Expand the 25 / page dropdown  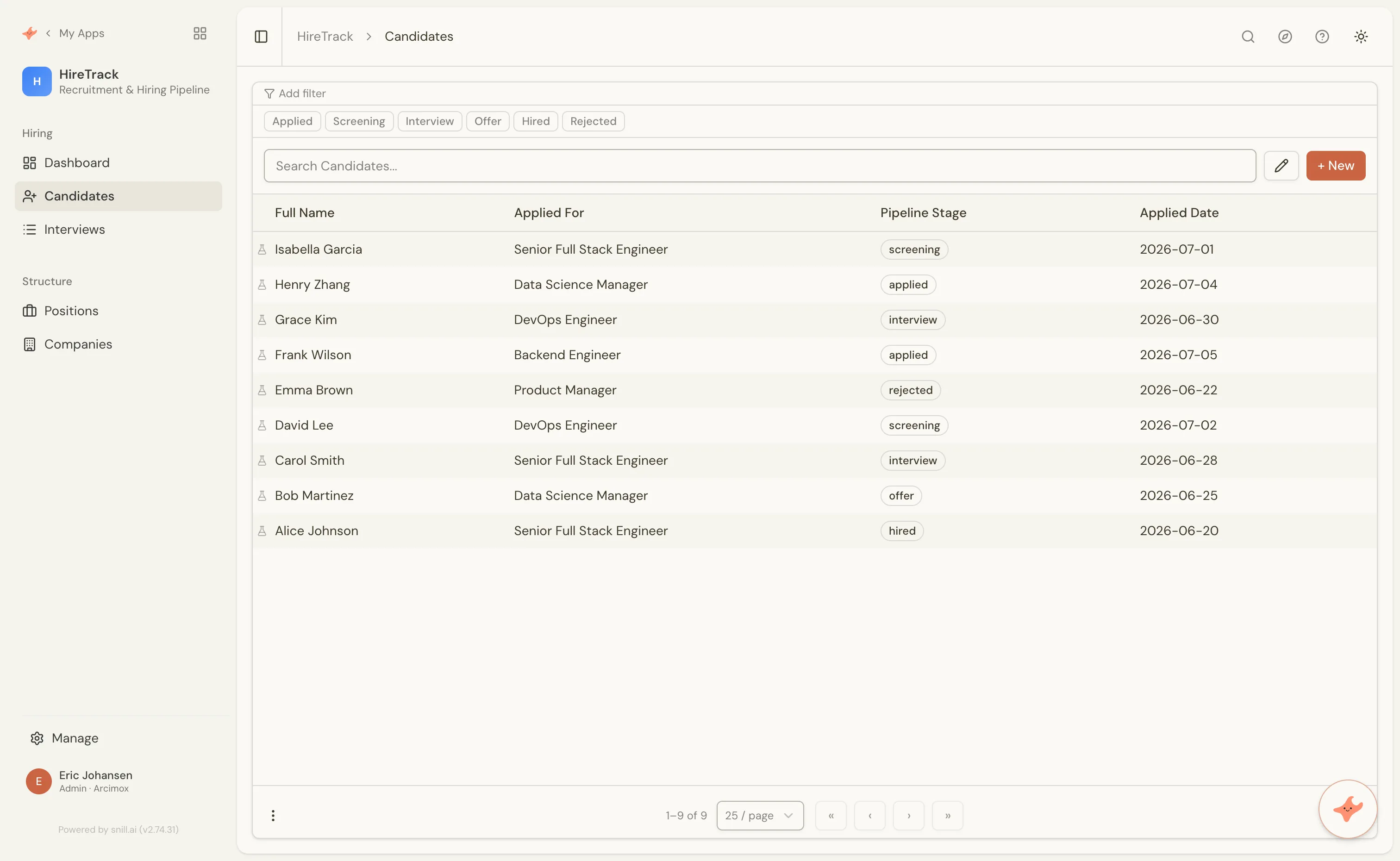(760, 816)
